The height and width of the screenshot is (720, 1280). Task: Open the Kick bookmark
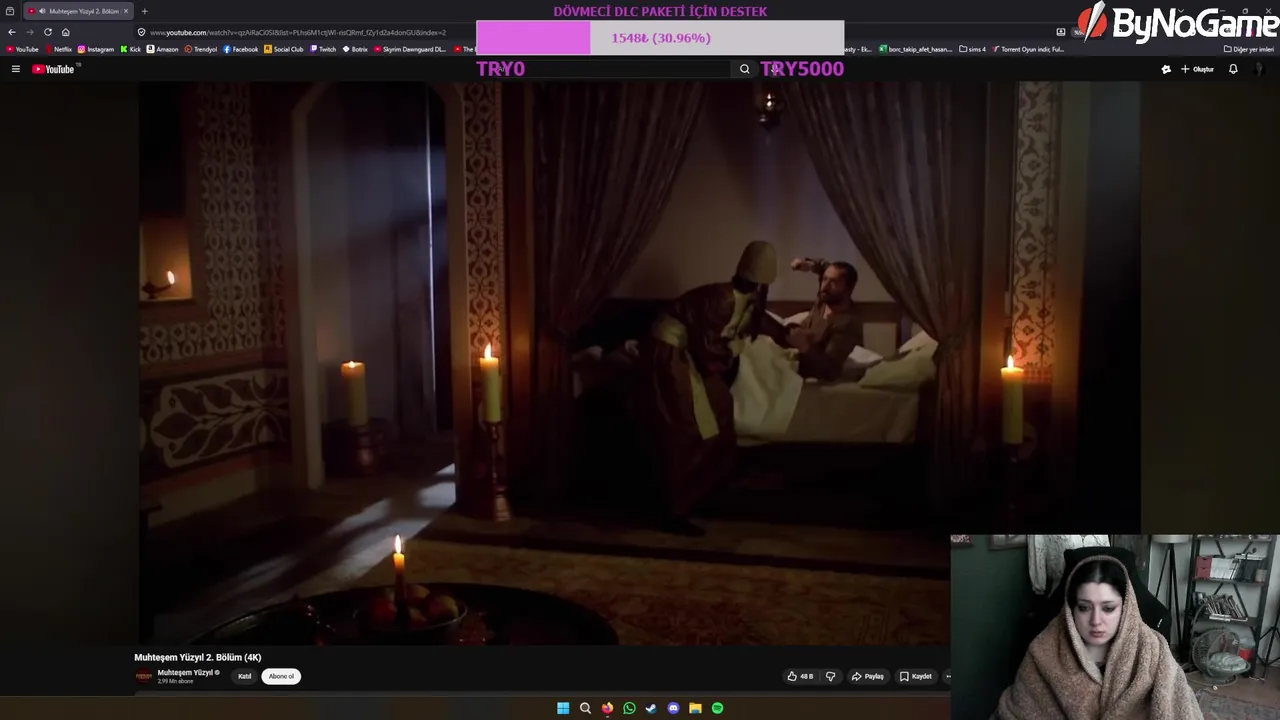click(x=131, y=49)
